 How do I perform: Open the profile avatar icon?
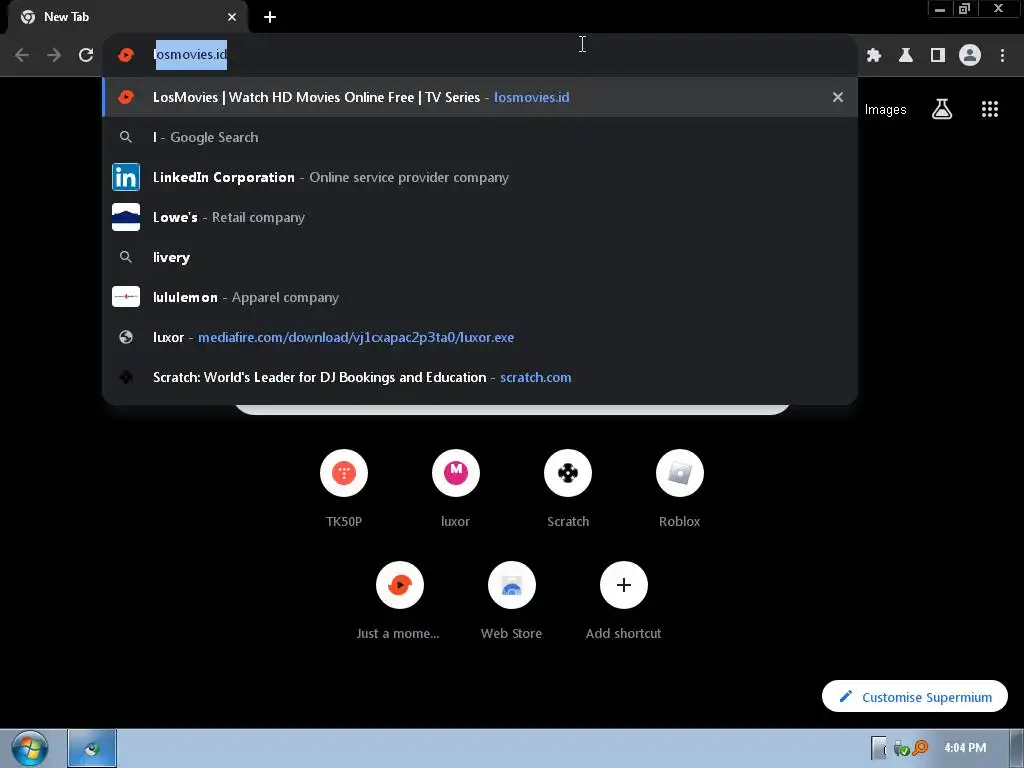pyautogui.click(x=970, y=55)
